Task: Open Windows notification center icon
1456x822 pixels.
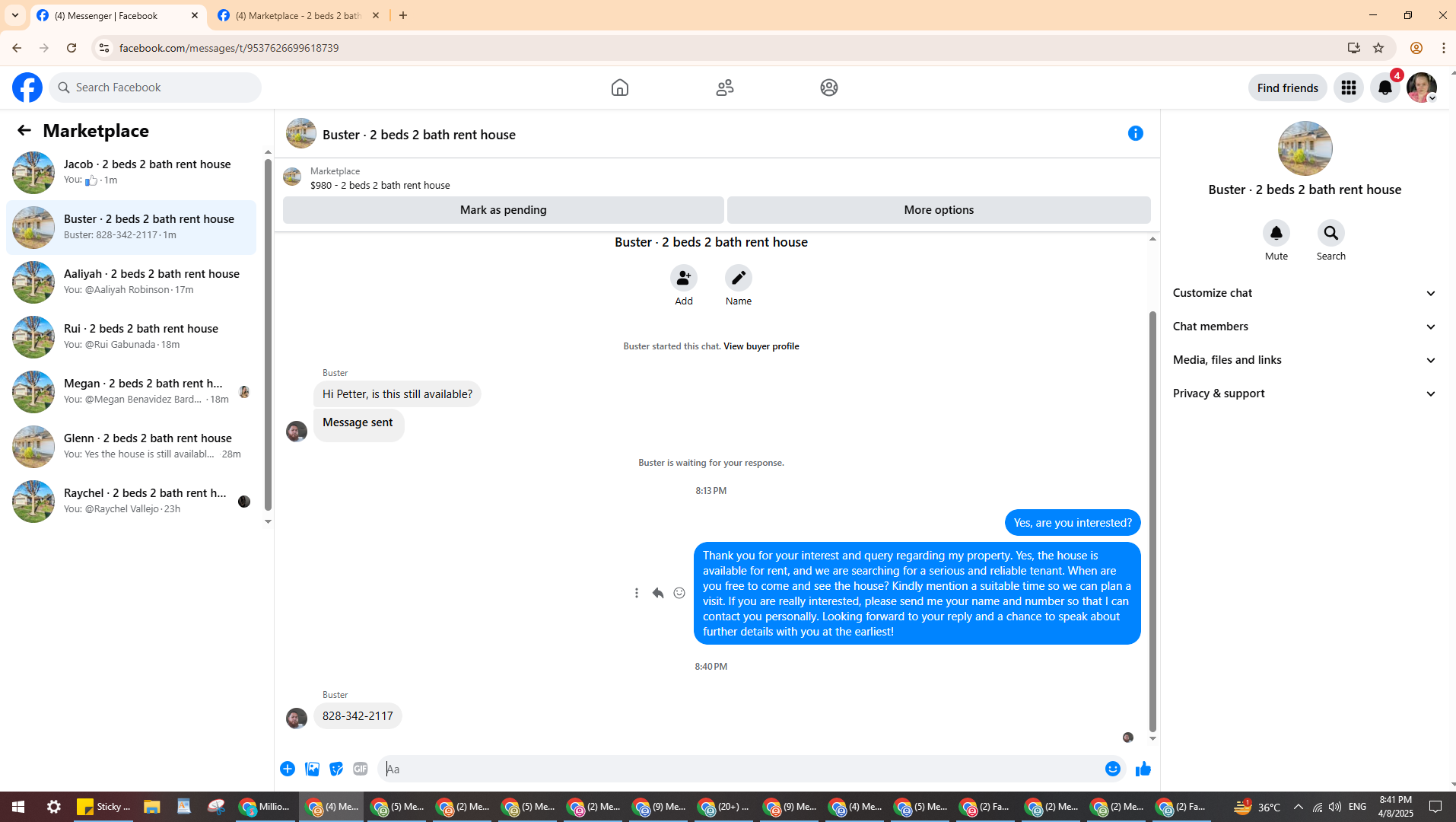Action: (x=1435, y=807)
